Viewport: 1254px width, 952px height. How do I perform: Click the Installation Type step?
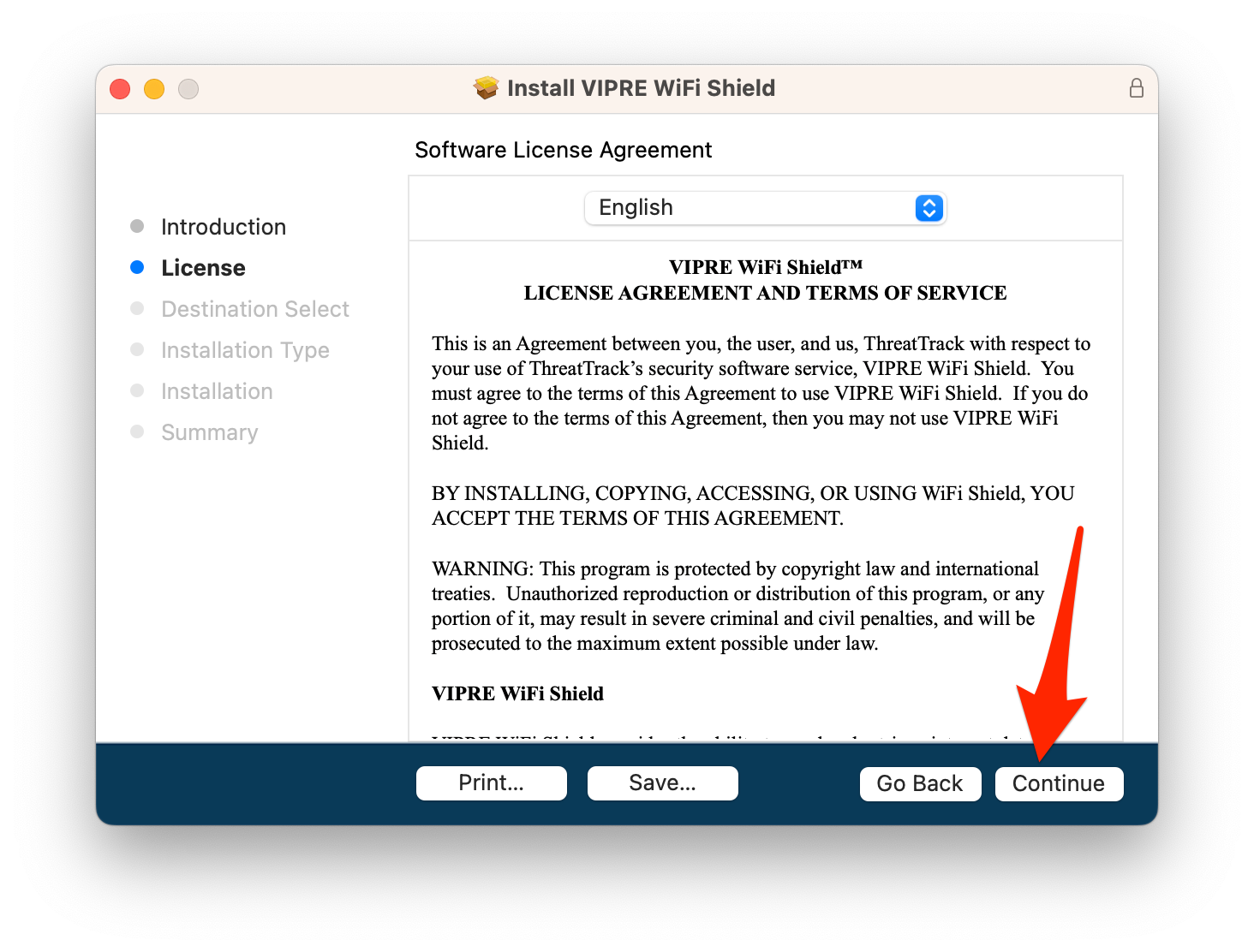245,350
